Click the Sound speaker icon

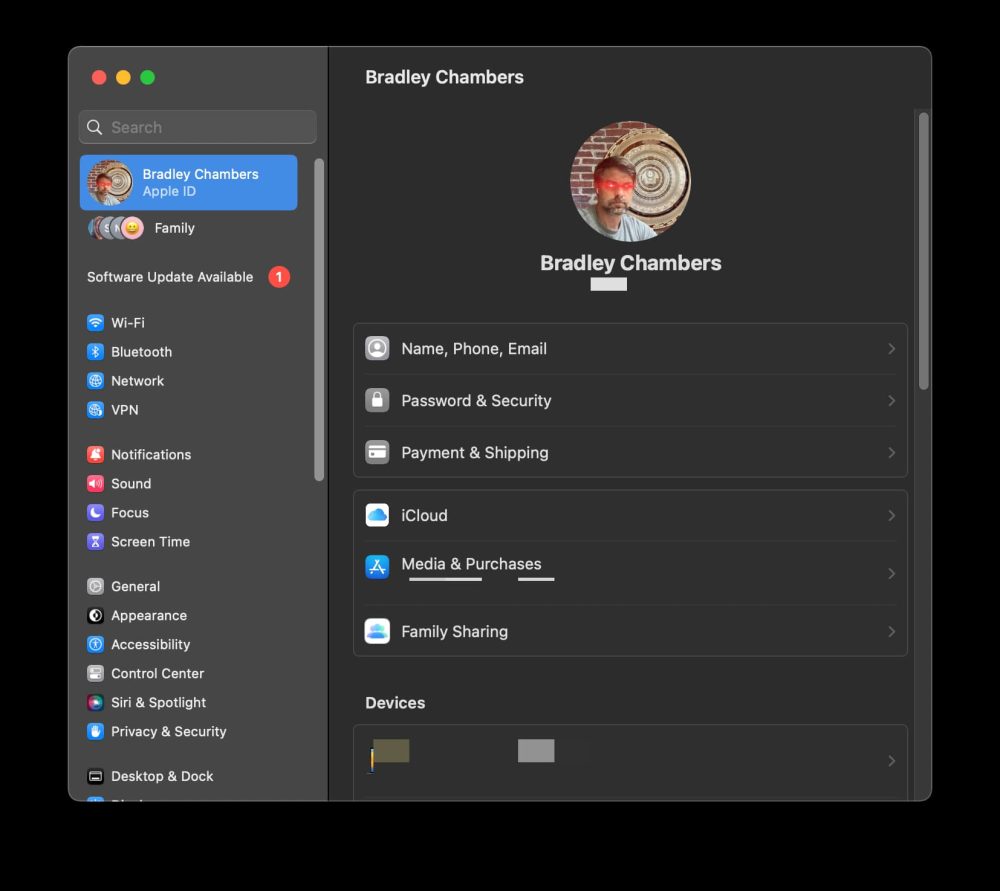95,483
